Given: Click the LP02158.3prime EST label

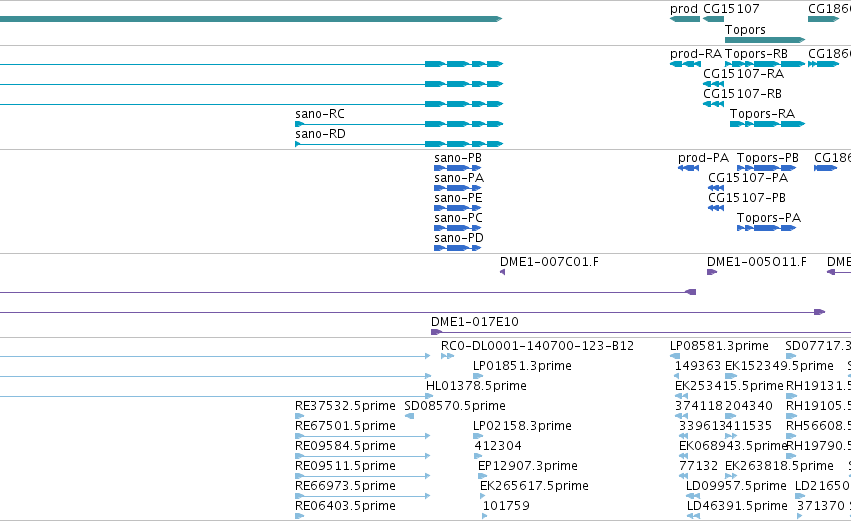Looking at the screenshot, I should (522, 426).
